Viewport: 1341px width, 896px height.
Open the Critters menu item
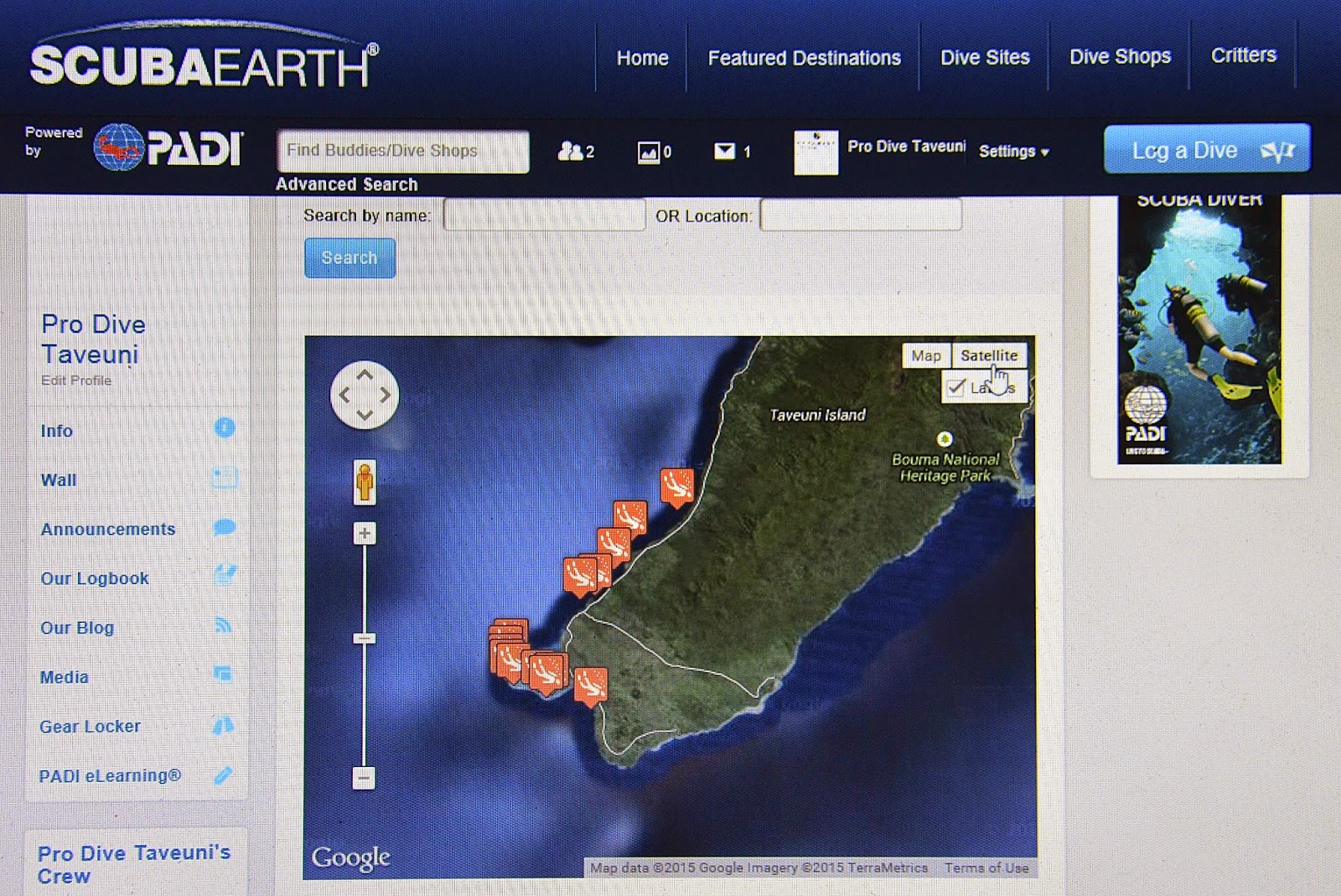[1244, 55]
